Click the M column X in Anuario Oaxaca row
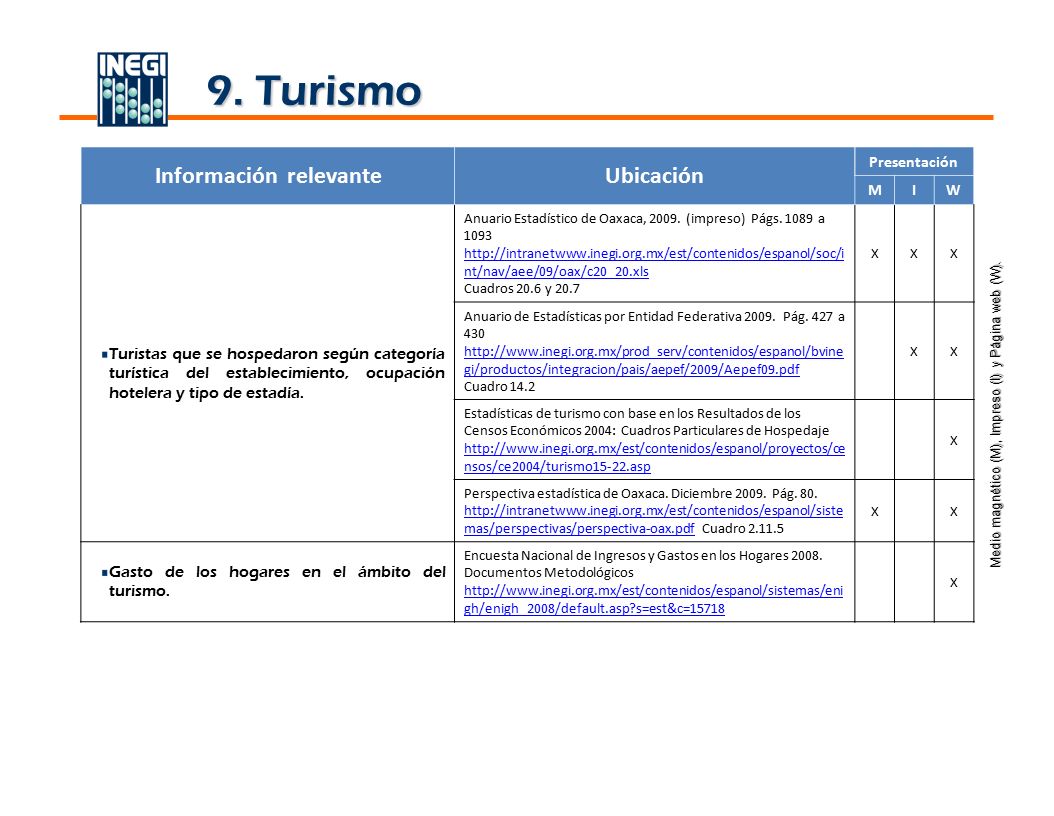1054x816 pixels. (875, 254)
